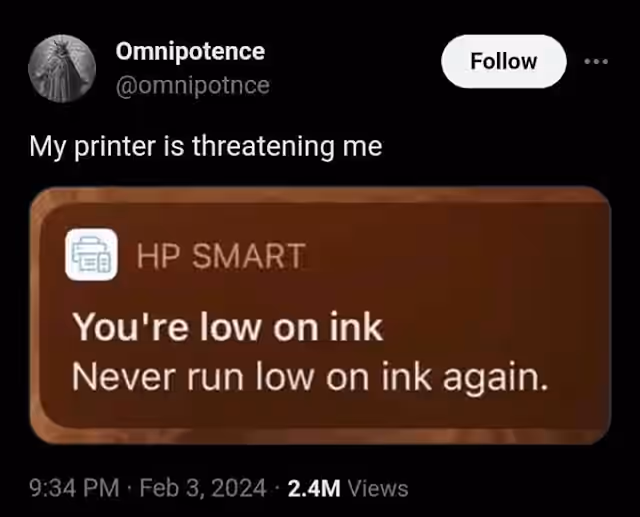Click the HP SMART app name label
The width and height of the screenshot is (640, 517).
220,256
